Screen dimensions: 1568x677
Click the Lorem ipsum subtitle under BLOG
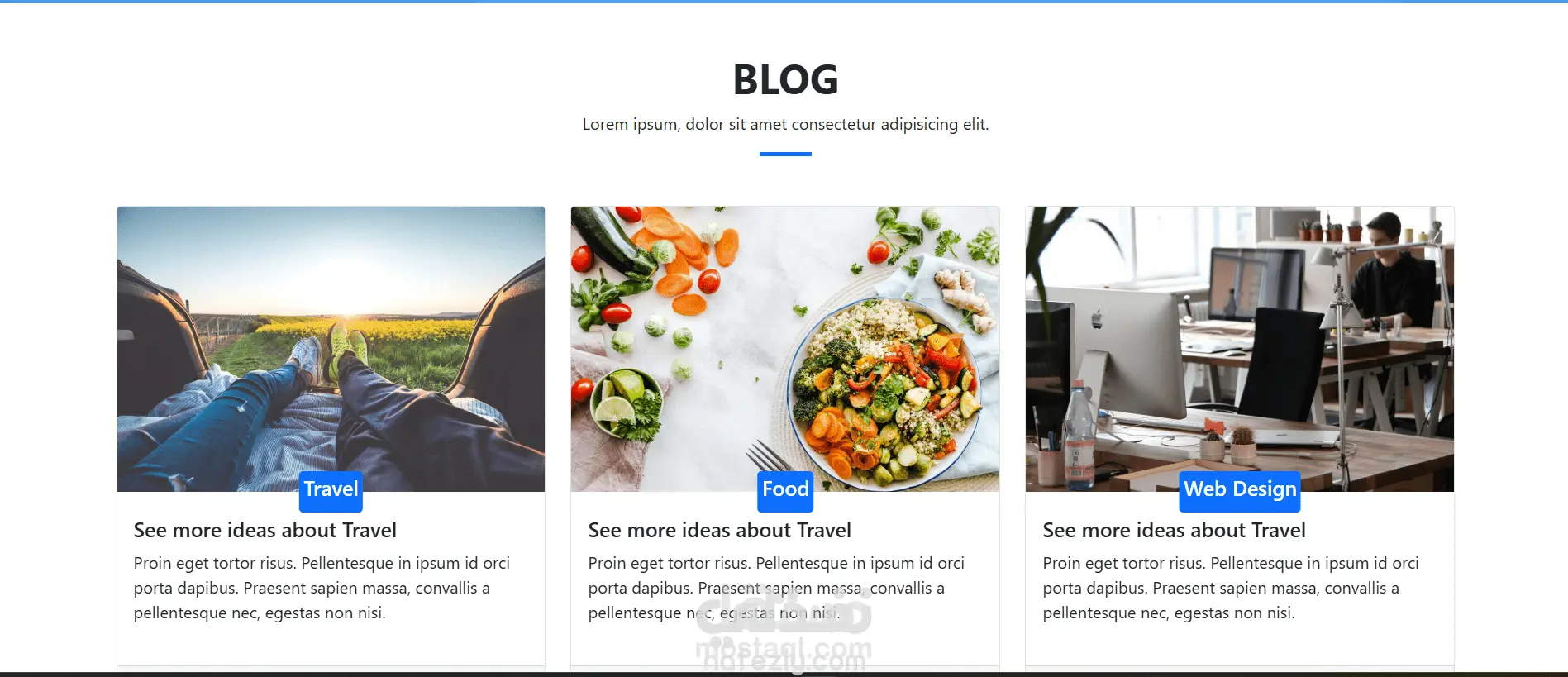tap(785, 125)
